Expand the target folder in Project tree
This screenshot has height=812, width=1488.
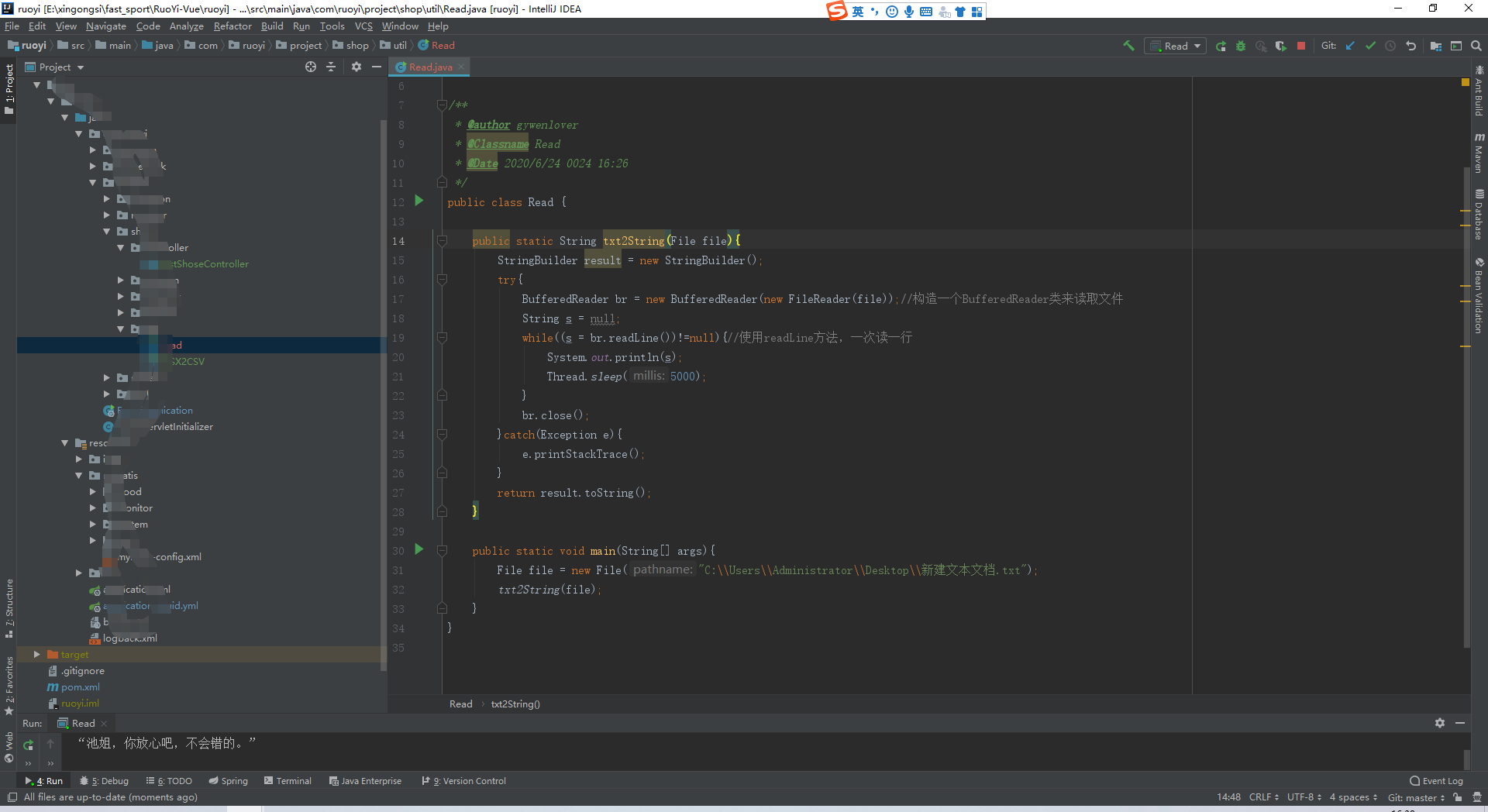tap(36, 655)
